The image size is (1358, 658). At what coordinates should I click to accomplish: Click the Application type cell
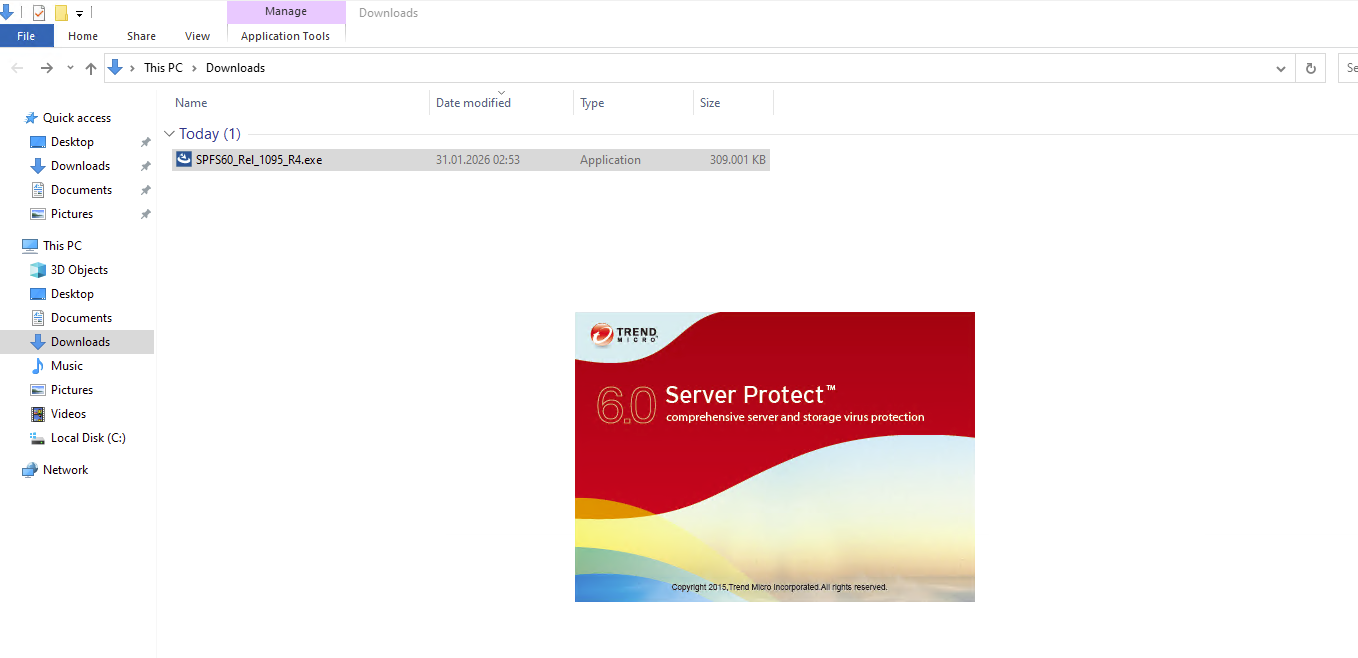coord(610,160)
